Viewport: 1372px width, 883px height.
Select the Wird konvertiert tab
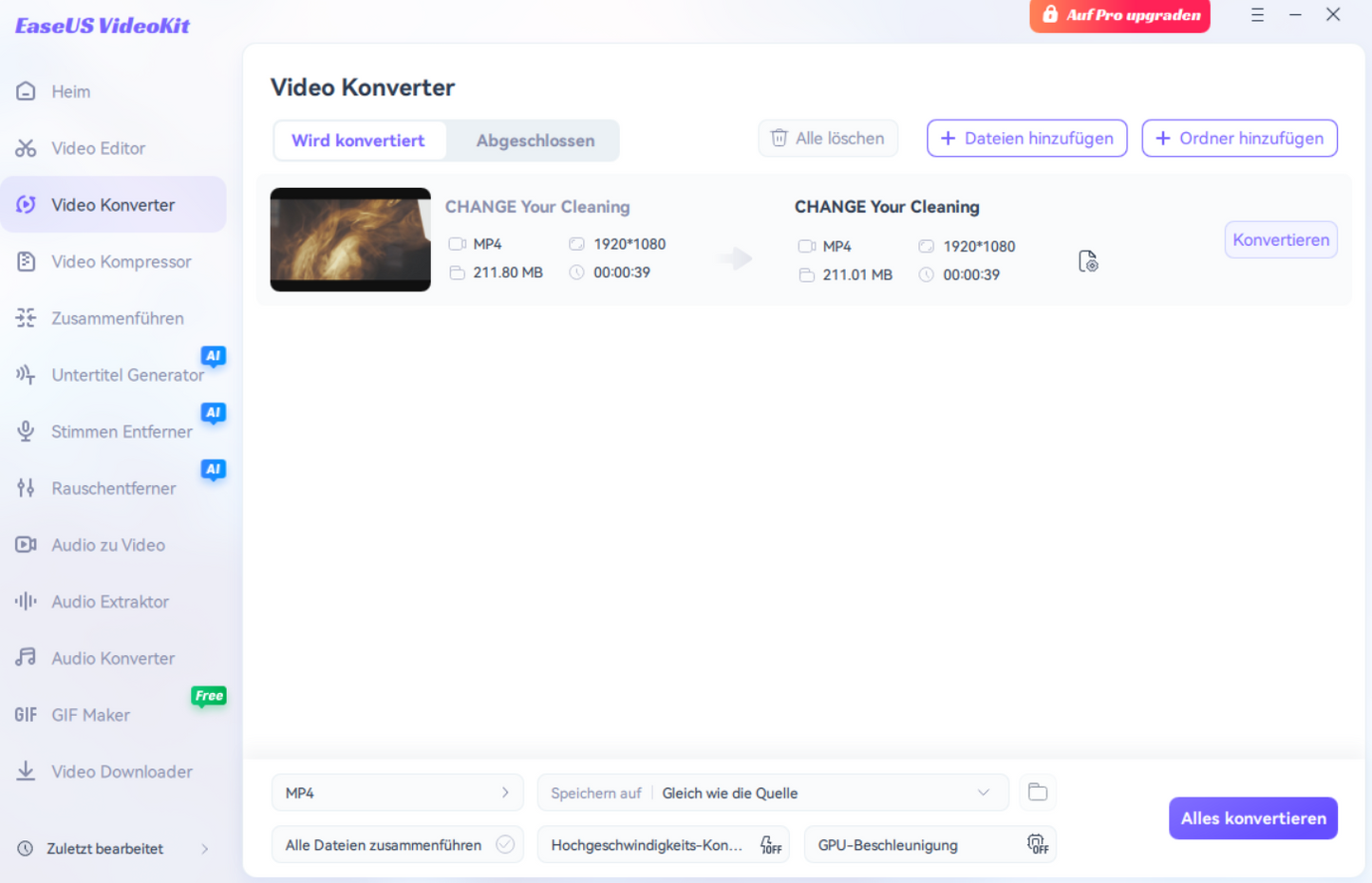coord(358,141)
